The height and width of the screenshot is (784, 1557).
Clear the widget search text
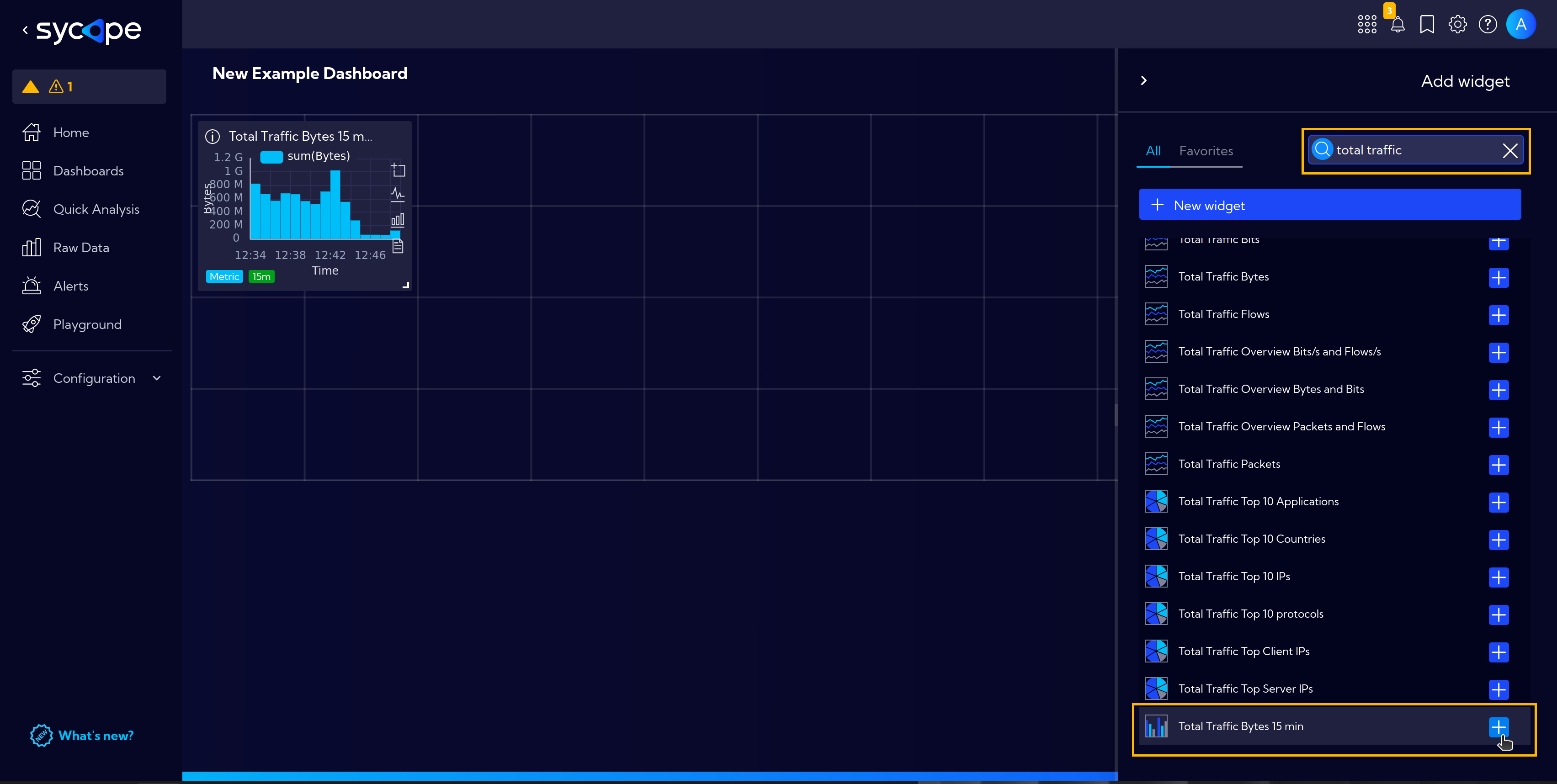click(x=1510, y=150)
